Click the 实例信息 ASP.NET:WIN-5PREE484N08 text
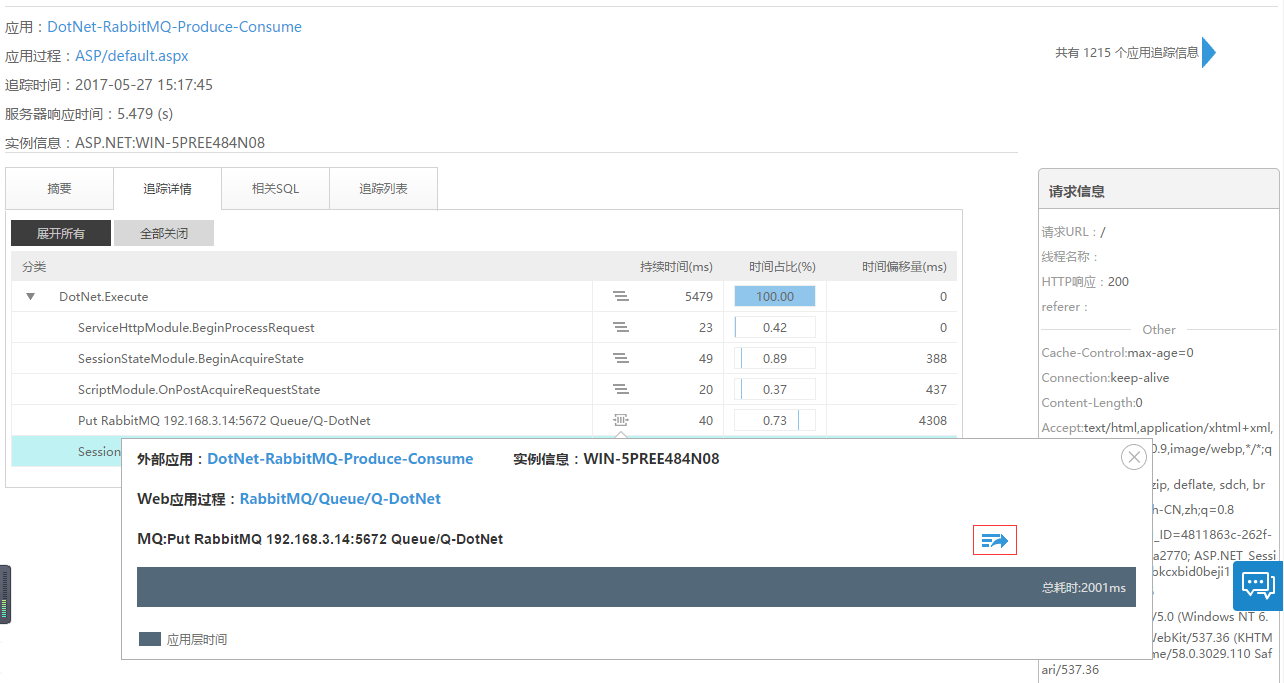 135,143
